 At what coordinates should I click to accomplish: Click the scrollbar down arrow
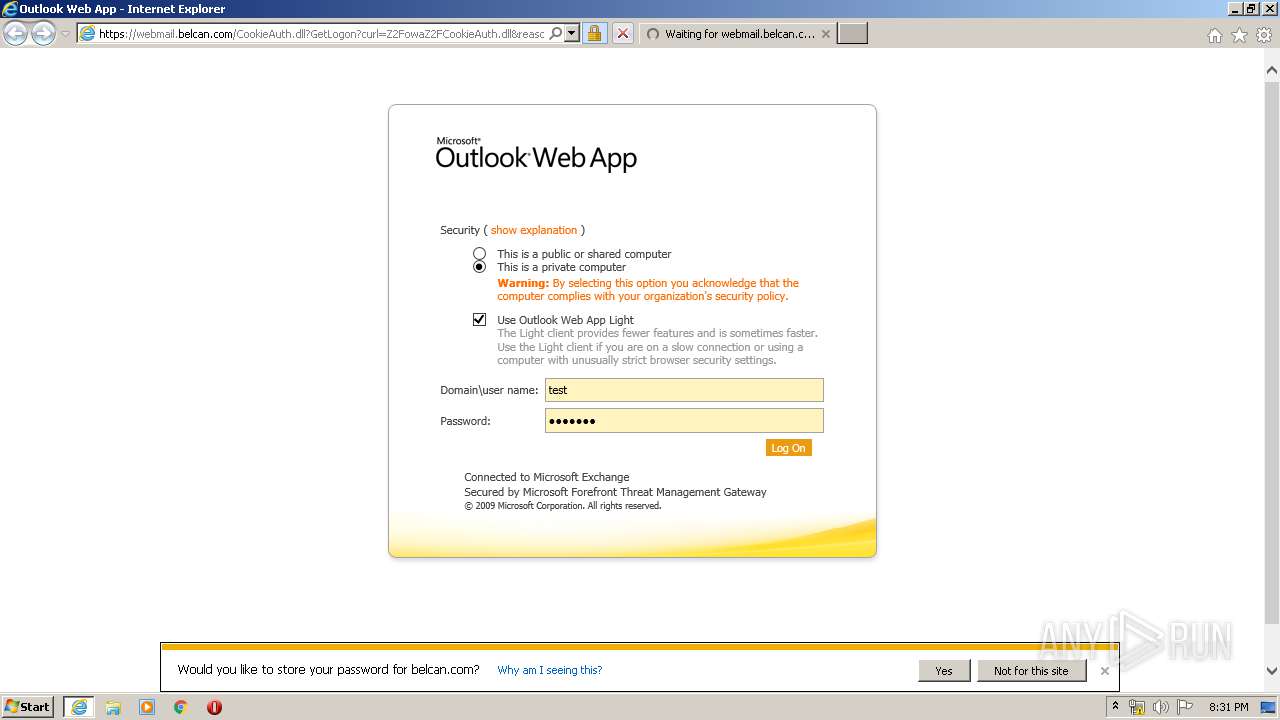tap(1272, 671)
